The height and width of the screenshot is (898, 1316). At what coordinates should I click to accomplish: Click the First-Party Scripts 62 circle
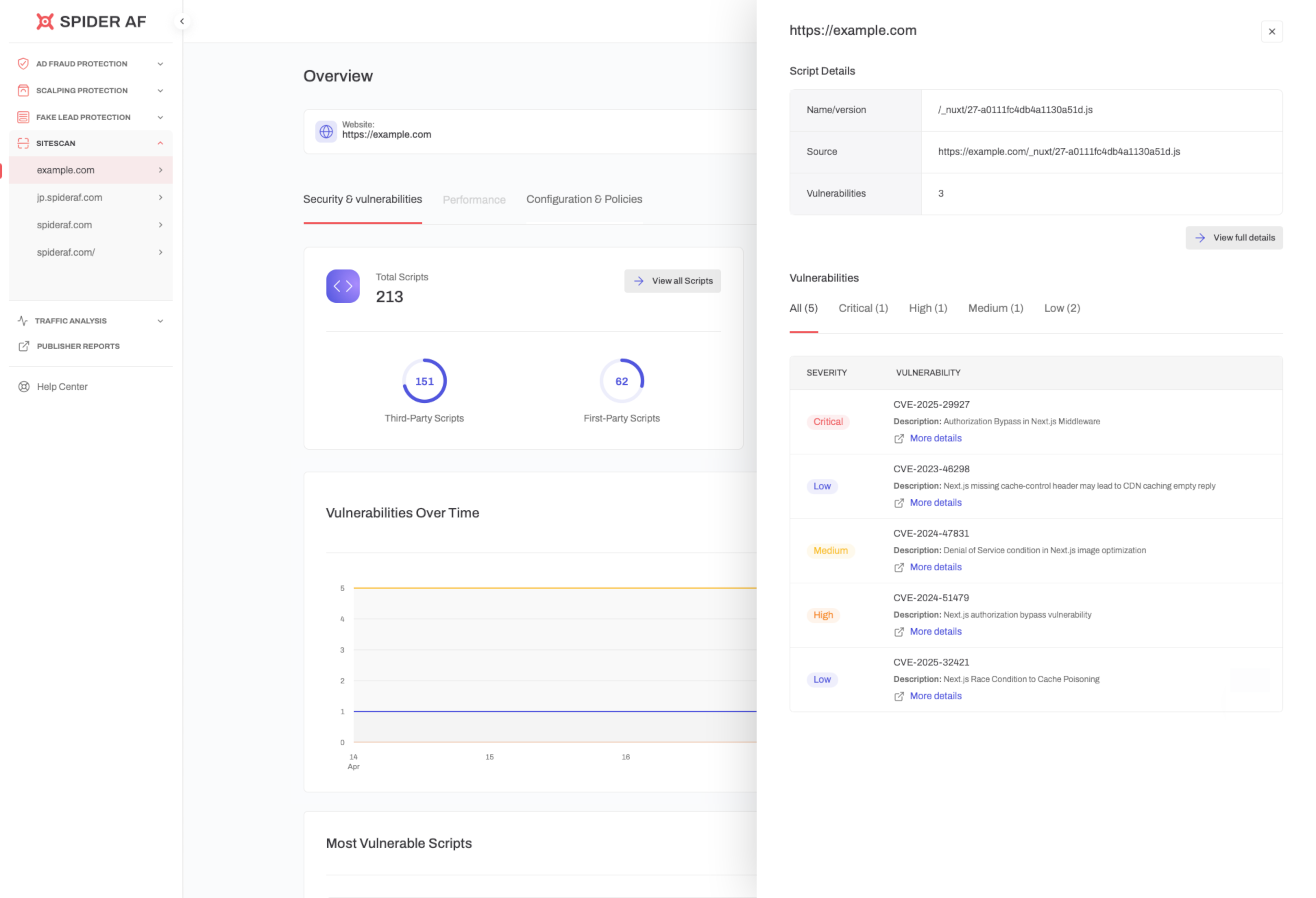tap(622, 381)
